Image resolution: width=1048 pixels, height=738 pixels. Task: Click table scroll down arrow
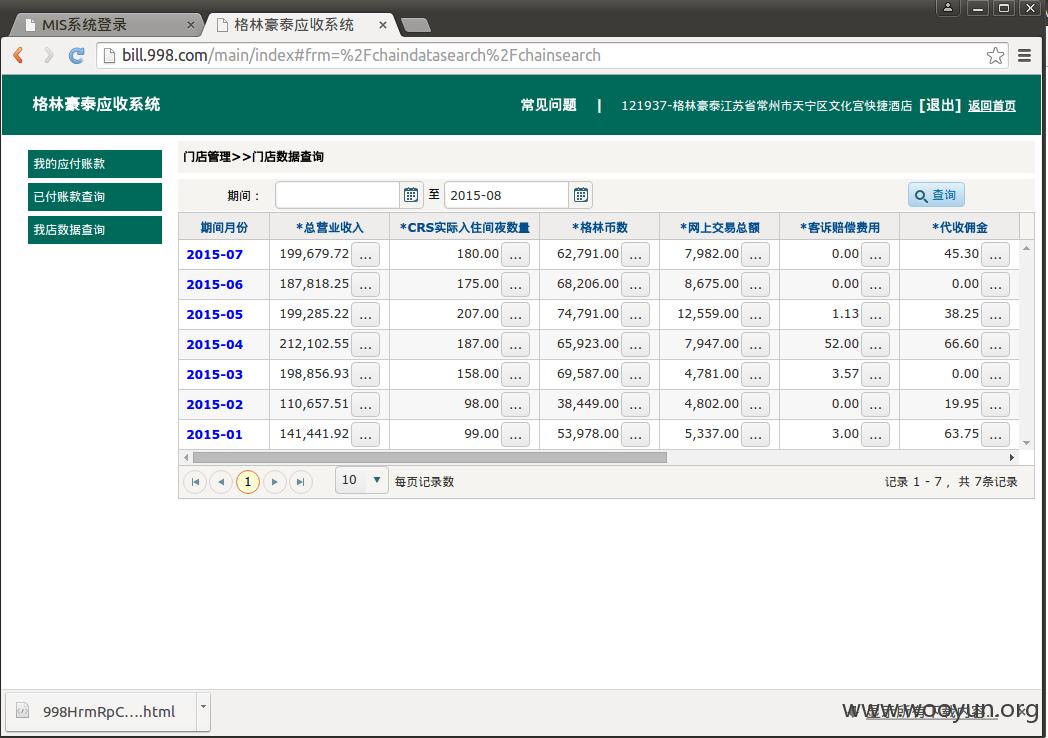coord(1027,443)
